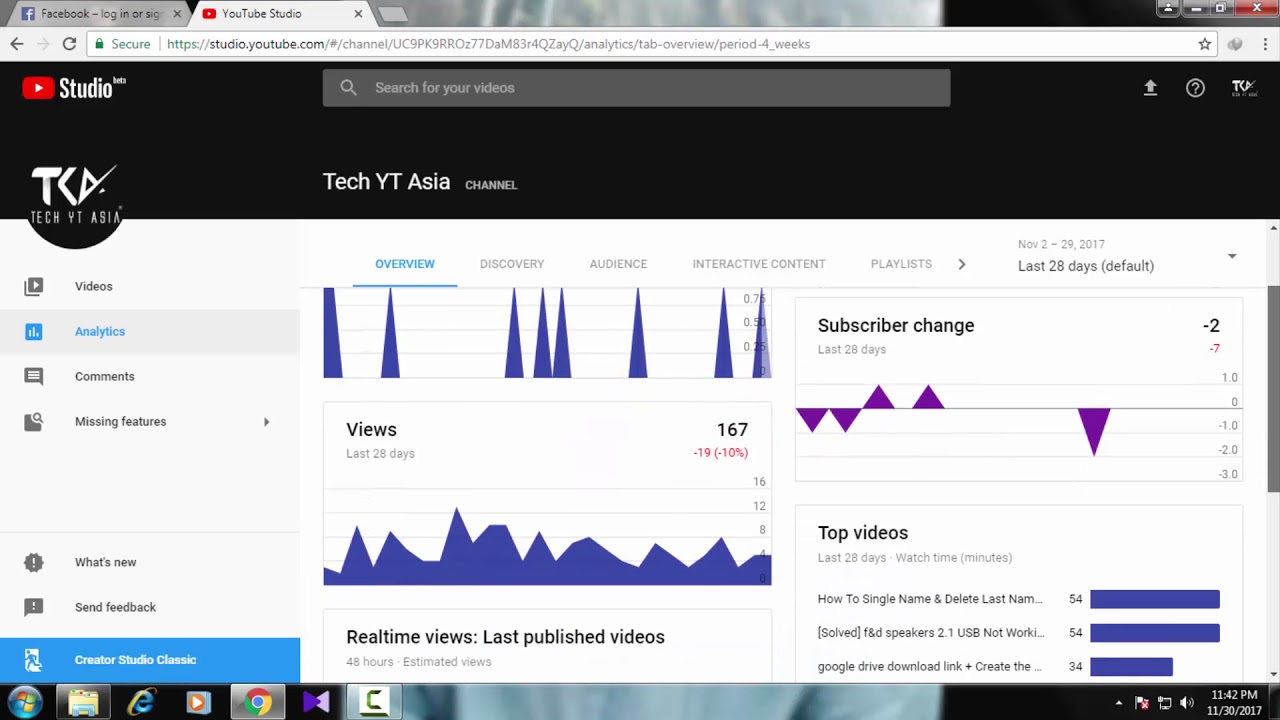Image resolution: width=1280 pixels, height=720 pixels.
Task: Click the Search for your videos field
Action: pos(636,88)
